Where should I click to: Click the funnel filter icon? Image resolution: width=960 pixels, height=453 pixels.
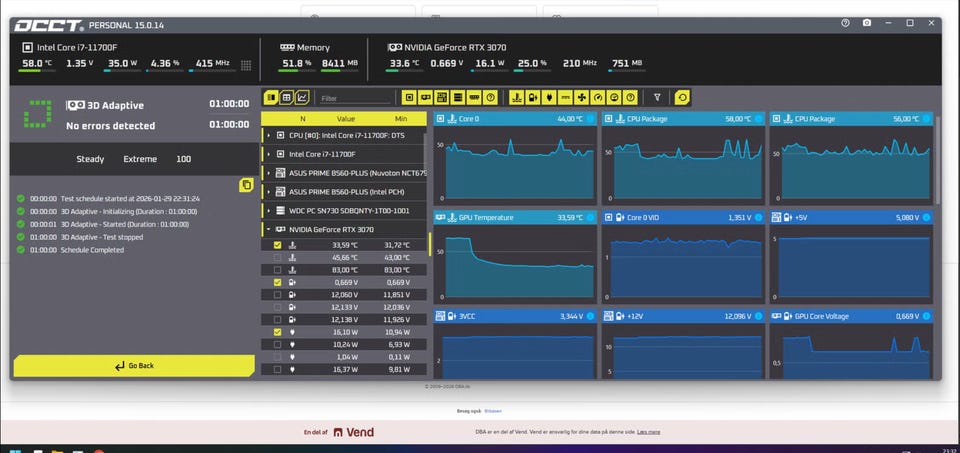point(658,97)
